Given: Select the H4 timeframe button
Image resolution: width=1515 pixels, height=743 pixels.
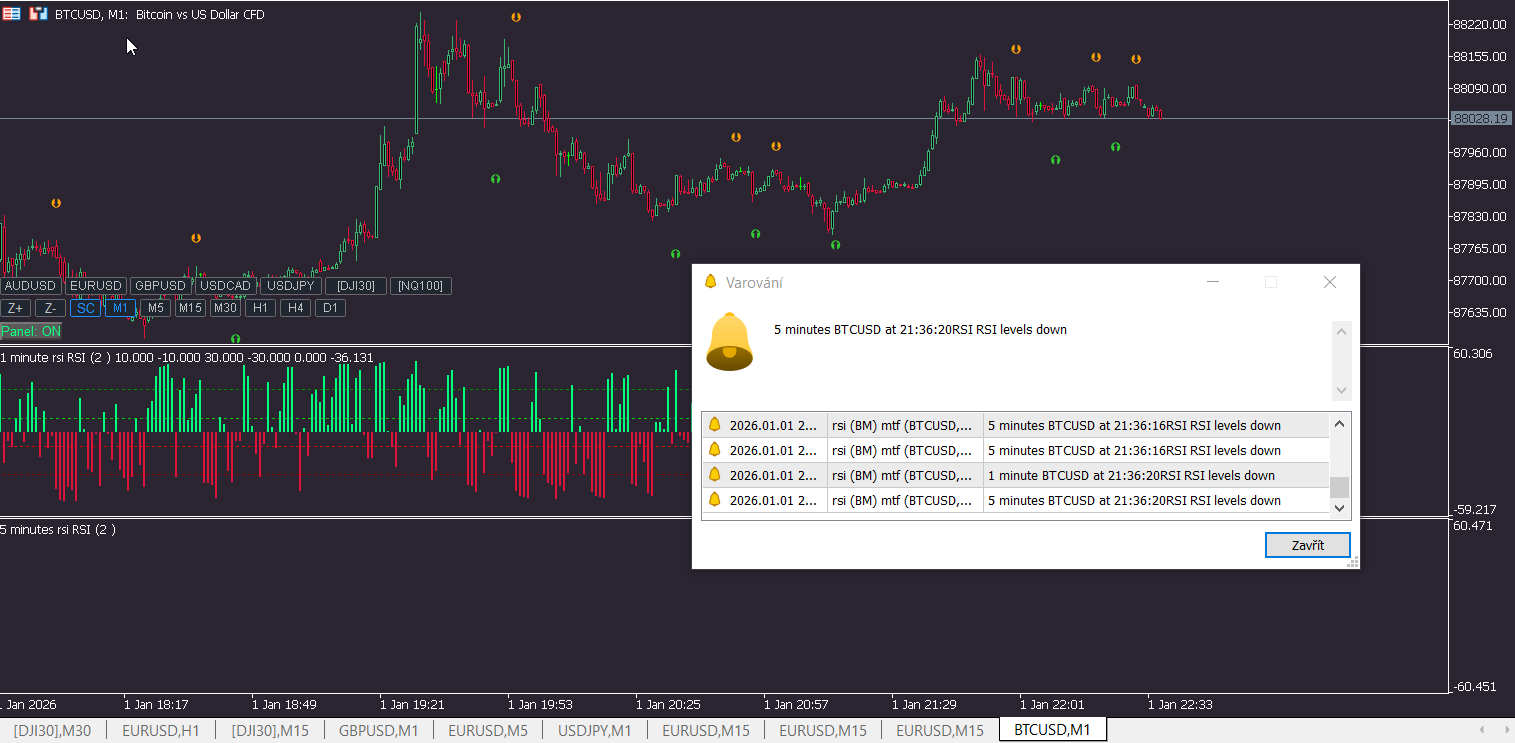Looking at the screenshot, I should coord(295,308).
